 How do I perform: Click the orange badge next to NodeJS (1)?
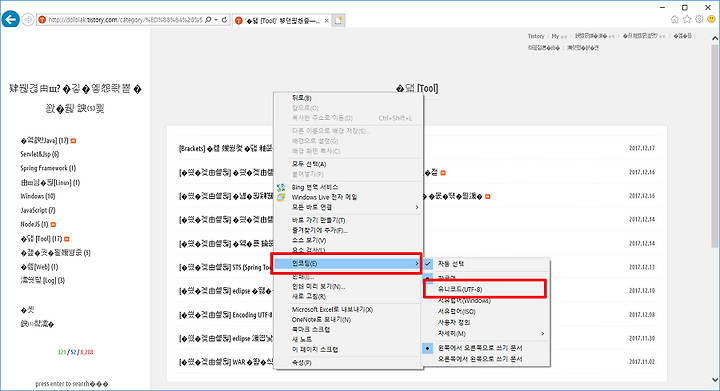pos(53,224)
